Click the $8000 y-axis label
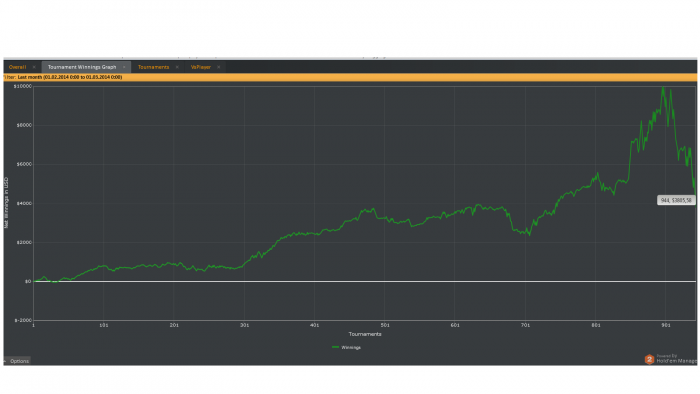 click(24, 125)
